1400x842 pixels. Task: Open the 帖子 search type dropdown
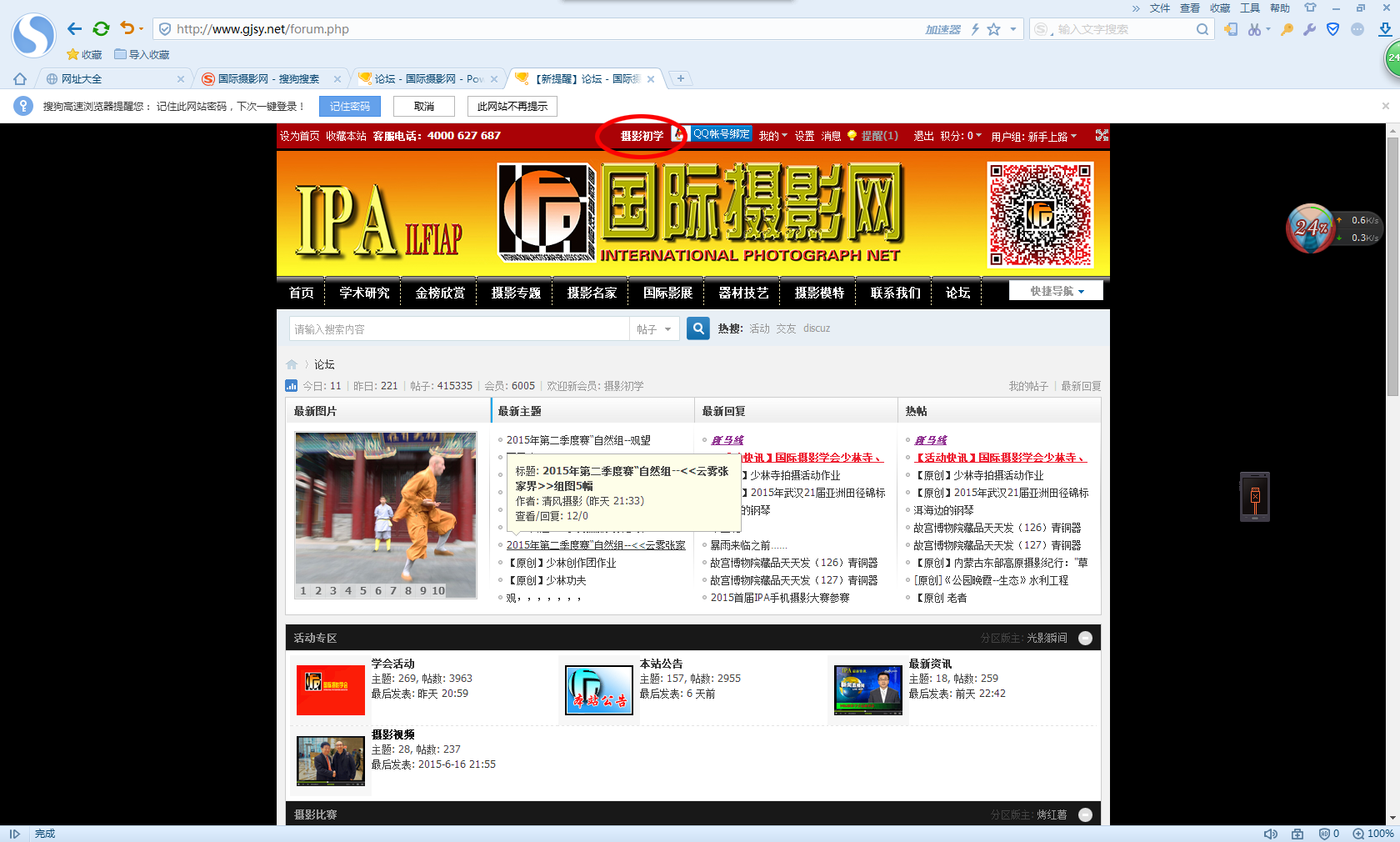(x=653, y=329)
